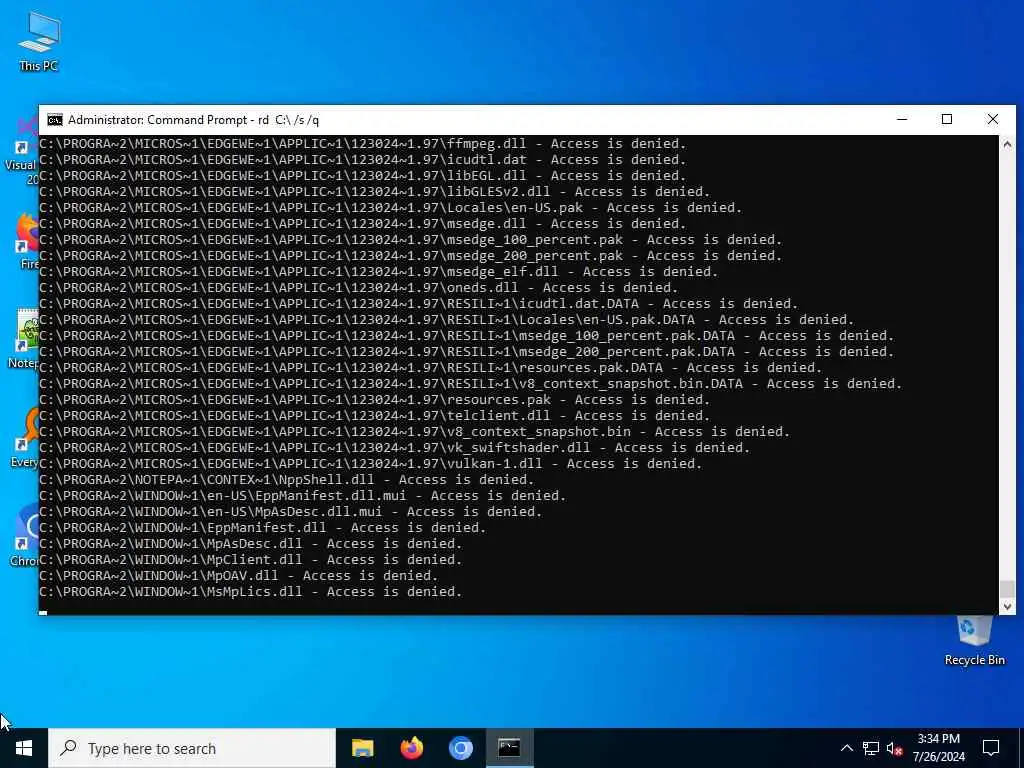This screenshot has width=1024, height=768.
Task: Click the MsMpLics.dll output line
Action: tap(251, 592)
